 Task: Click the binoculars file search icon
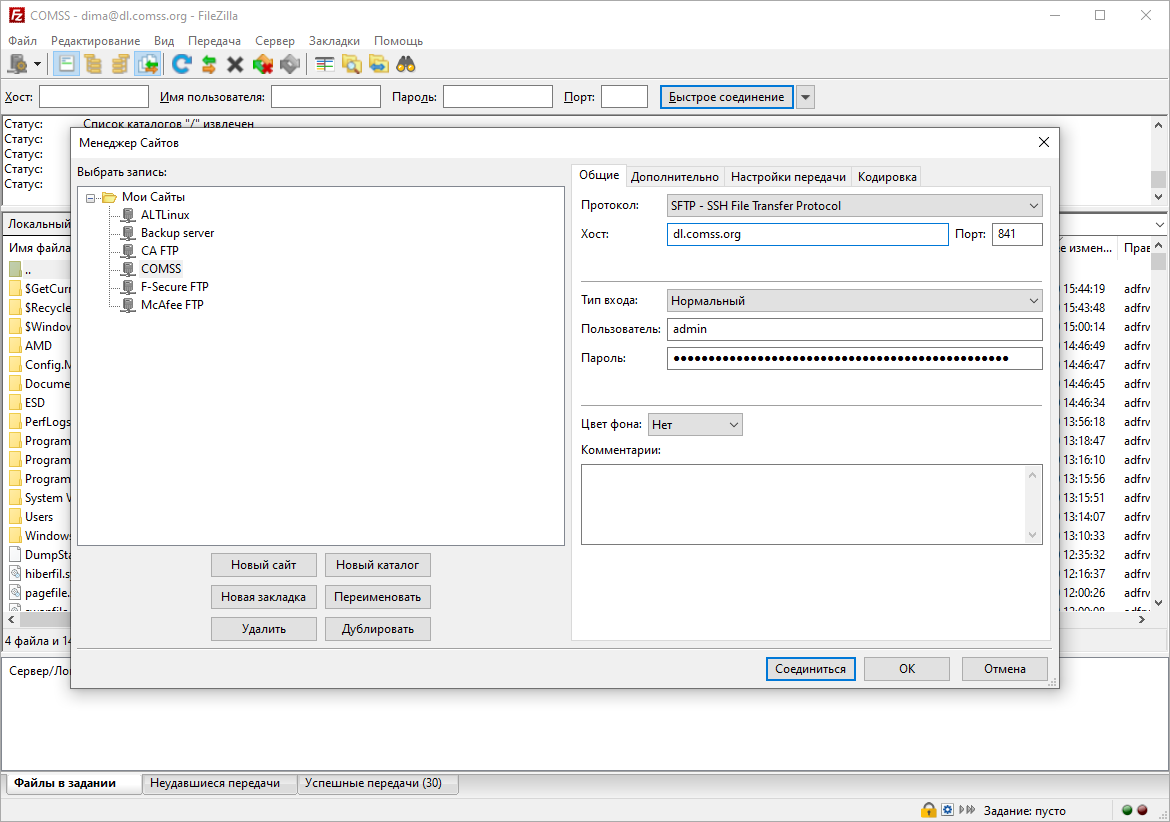pyautogui.click(x=406, y=64)
